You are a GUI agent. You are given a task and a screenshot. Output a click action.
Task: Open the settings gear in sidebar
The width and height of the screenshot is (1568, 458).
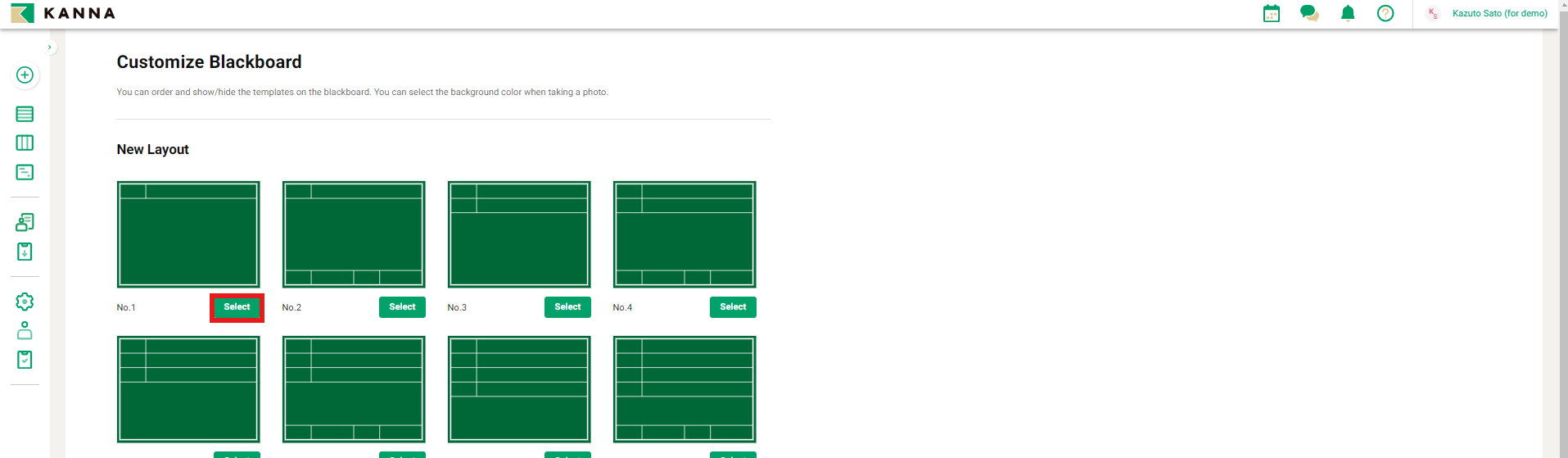(x=25, y=302)
